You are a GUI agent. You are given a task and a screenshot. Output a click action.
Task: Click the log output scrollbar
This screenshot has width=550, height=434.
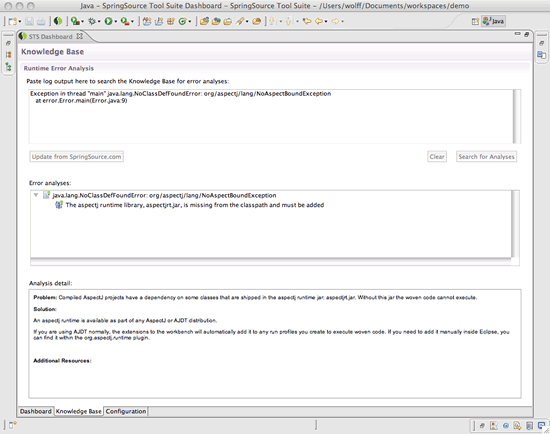tap(516, 116)
